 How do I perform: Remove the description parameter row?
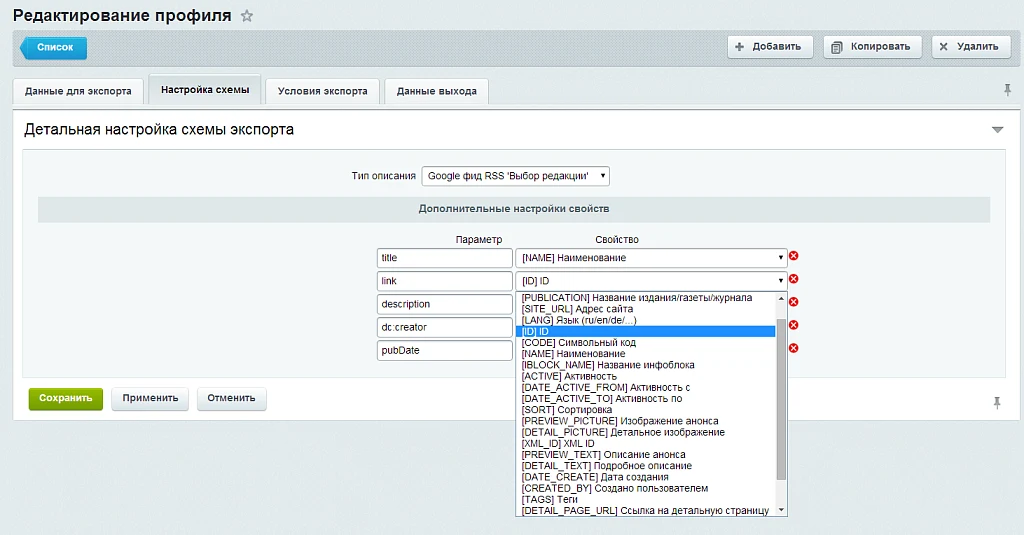(793, 302)
